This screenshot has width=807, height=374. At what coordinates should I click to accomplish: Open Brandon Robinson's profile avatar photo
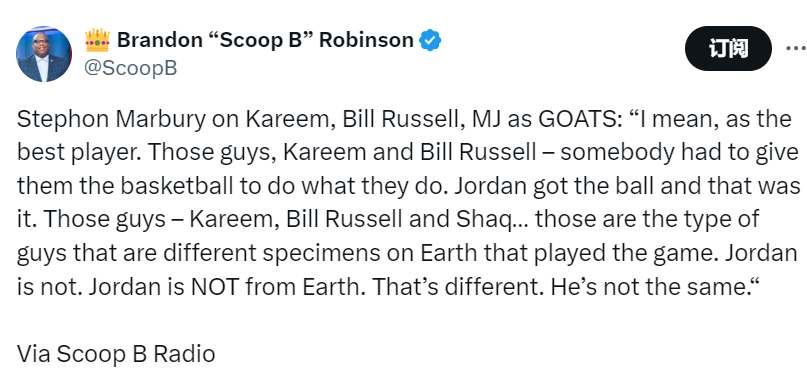click(44, 54)
